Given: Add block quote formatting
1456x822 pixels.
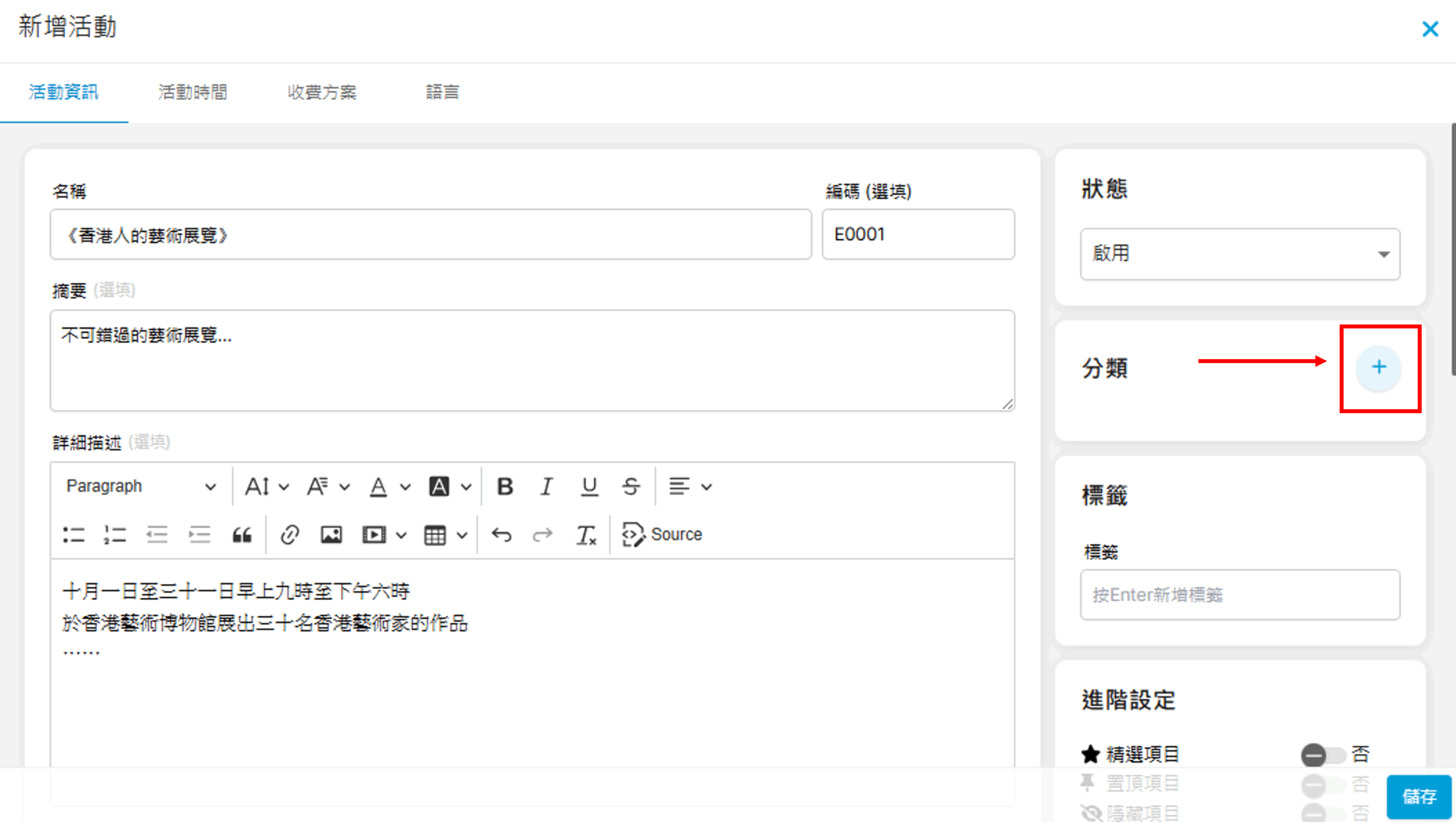Looking at the screenshot, I should tap(242, 535).
